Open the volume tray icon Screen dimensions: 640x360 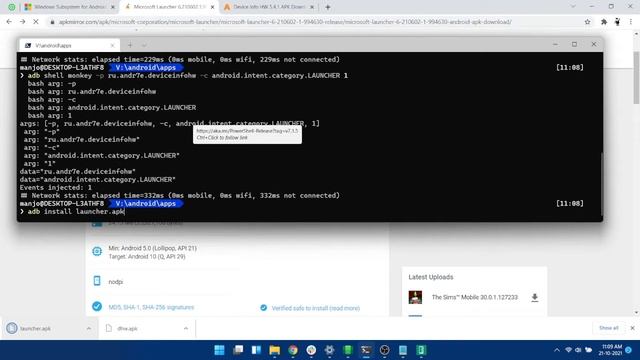[578, 350]
